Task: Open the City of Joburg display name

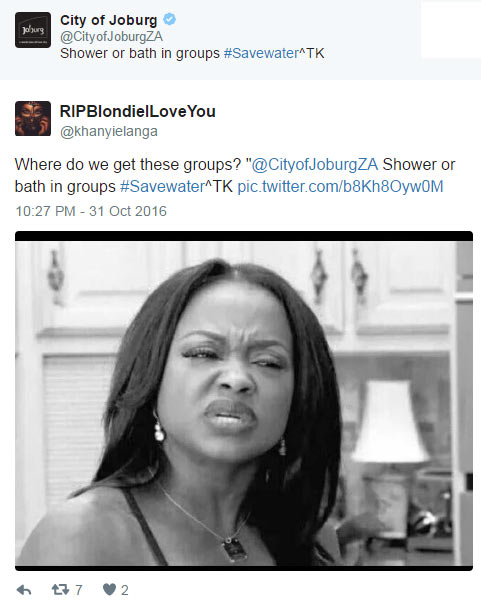Action: click(109, 20)
